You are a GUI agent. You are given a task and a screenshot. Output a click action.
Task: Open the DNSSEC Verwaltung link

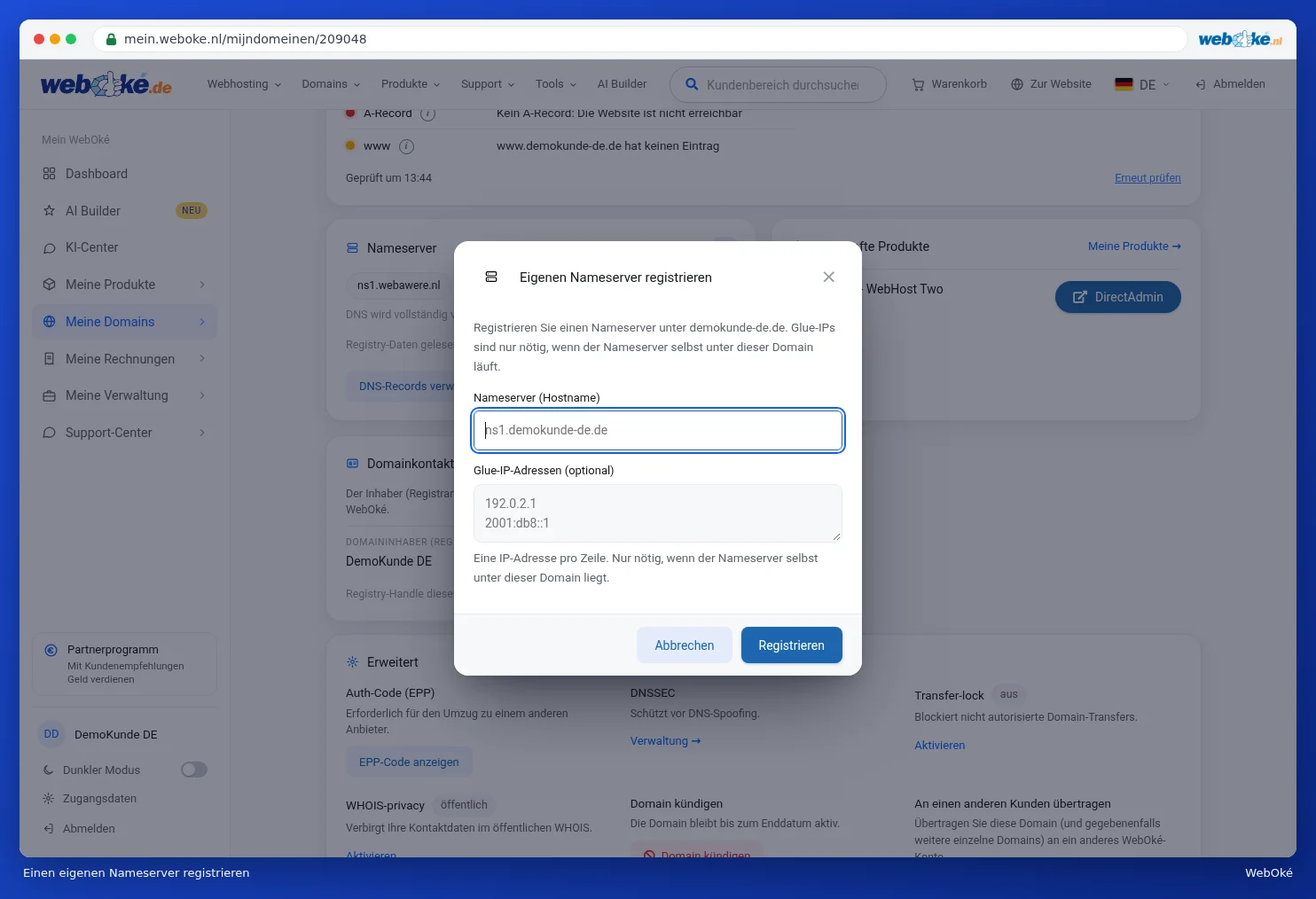[665, 741]
